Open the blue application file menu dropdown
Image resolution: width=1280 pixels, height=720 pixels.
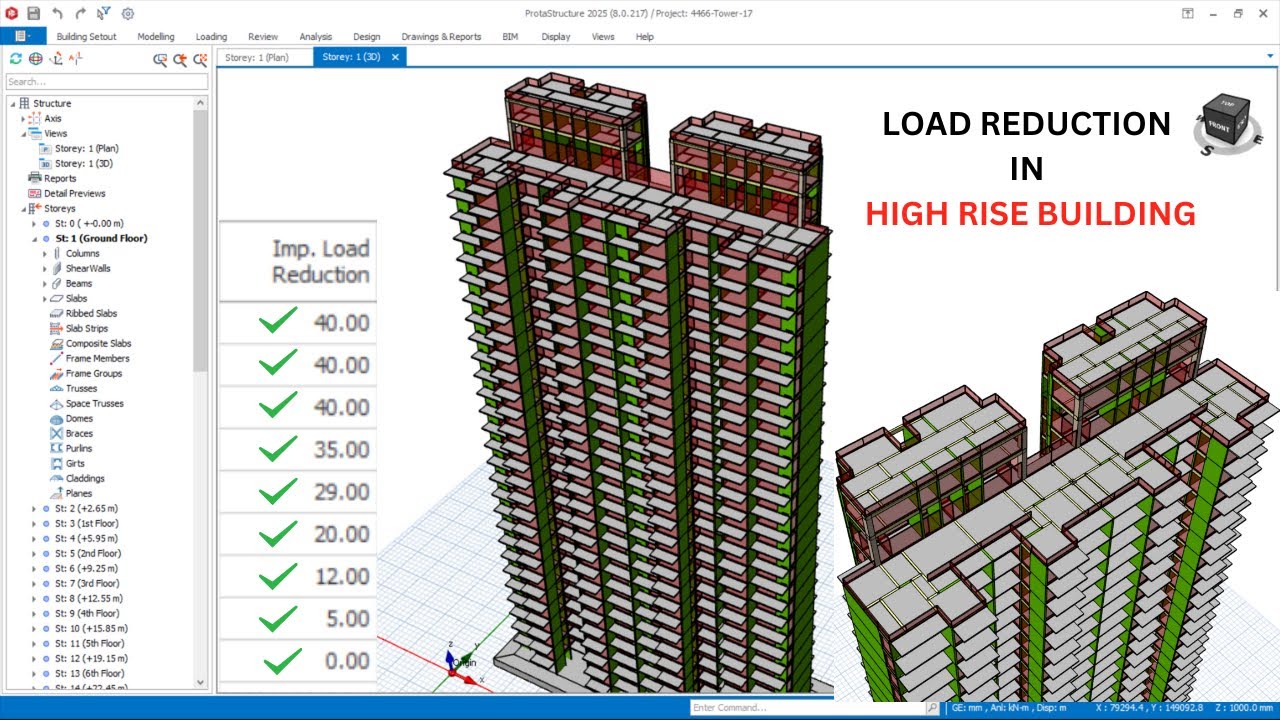click(x=23, y=36)
